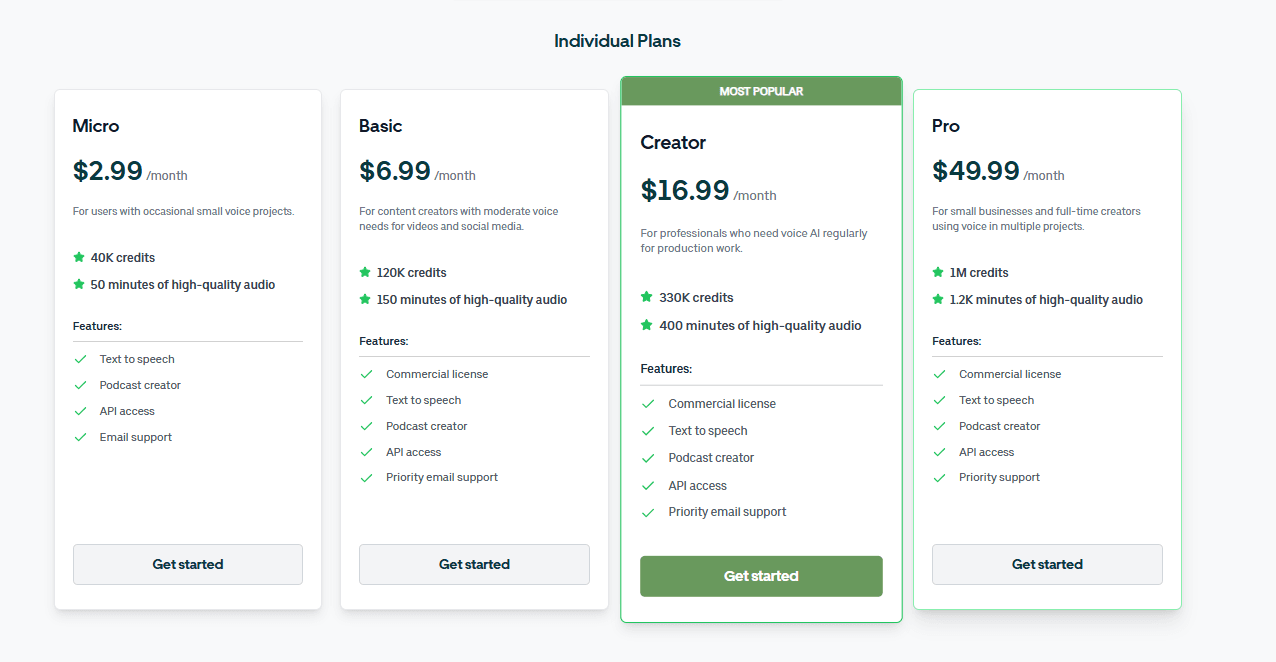Click checkmark beside Basic's Commercial license
Viewport: 1276px width, 662px height.
[x=366, y=374]
